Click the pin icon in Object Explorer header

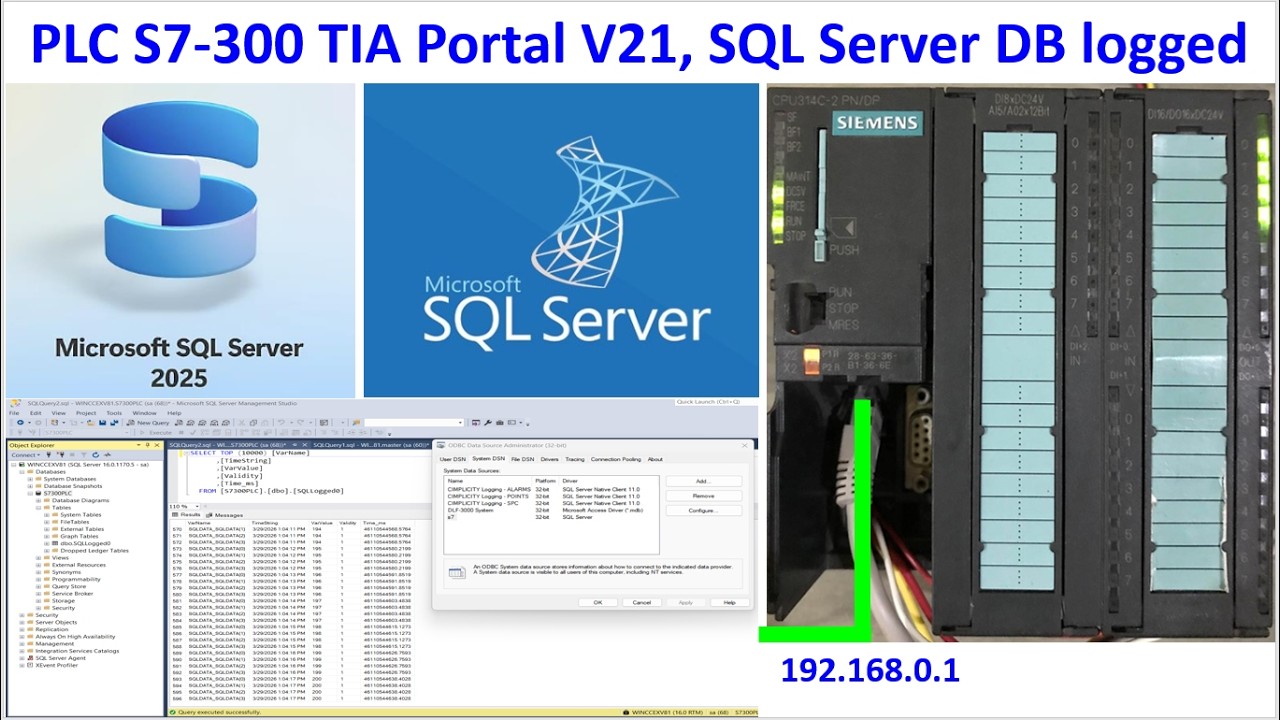148,445
